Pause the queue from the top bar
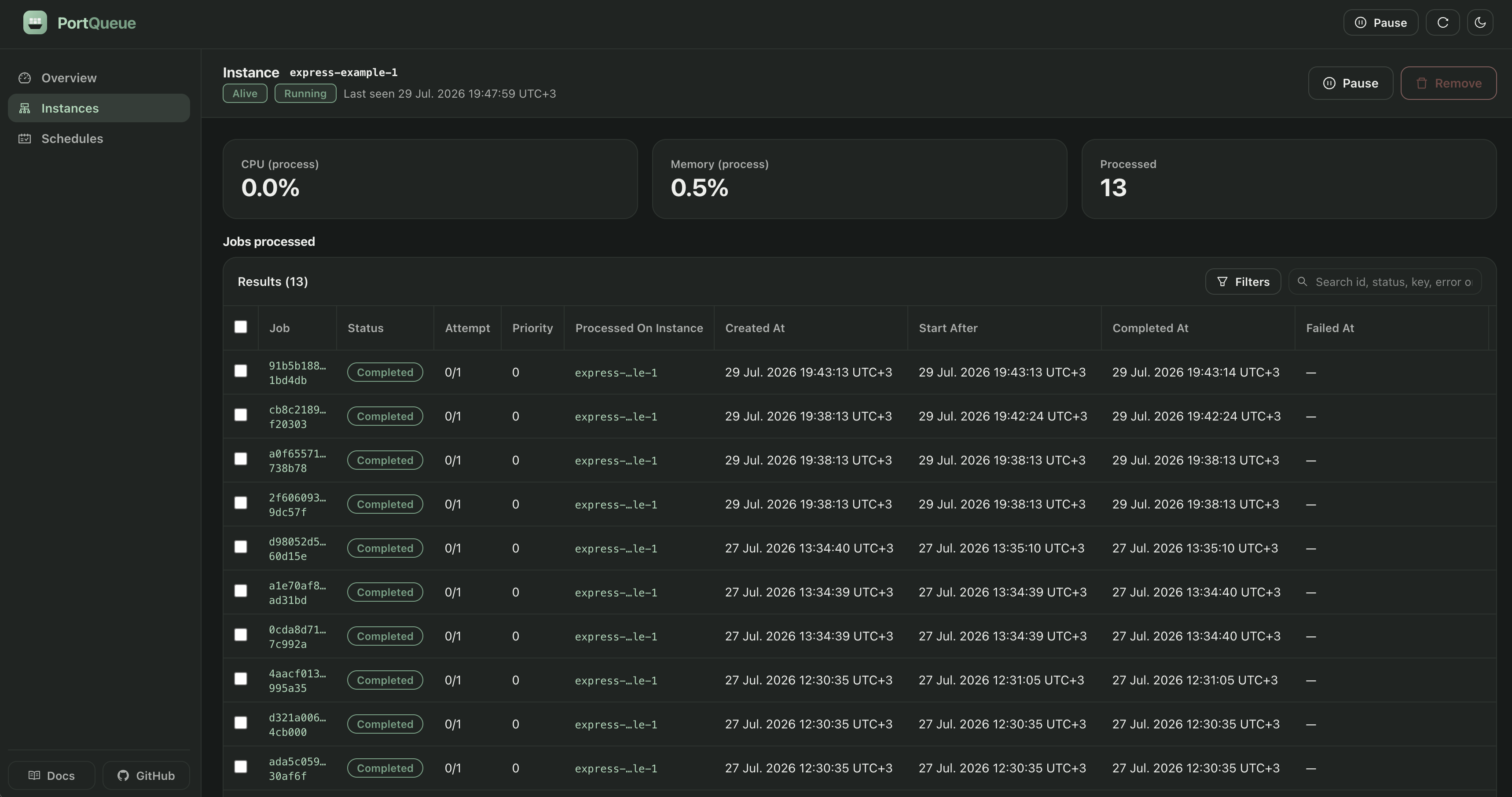1512x797 pixels. tap(1380, 22)
